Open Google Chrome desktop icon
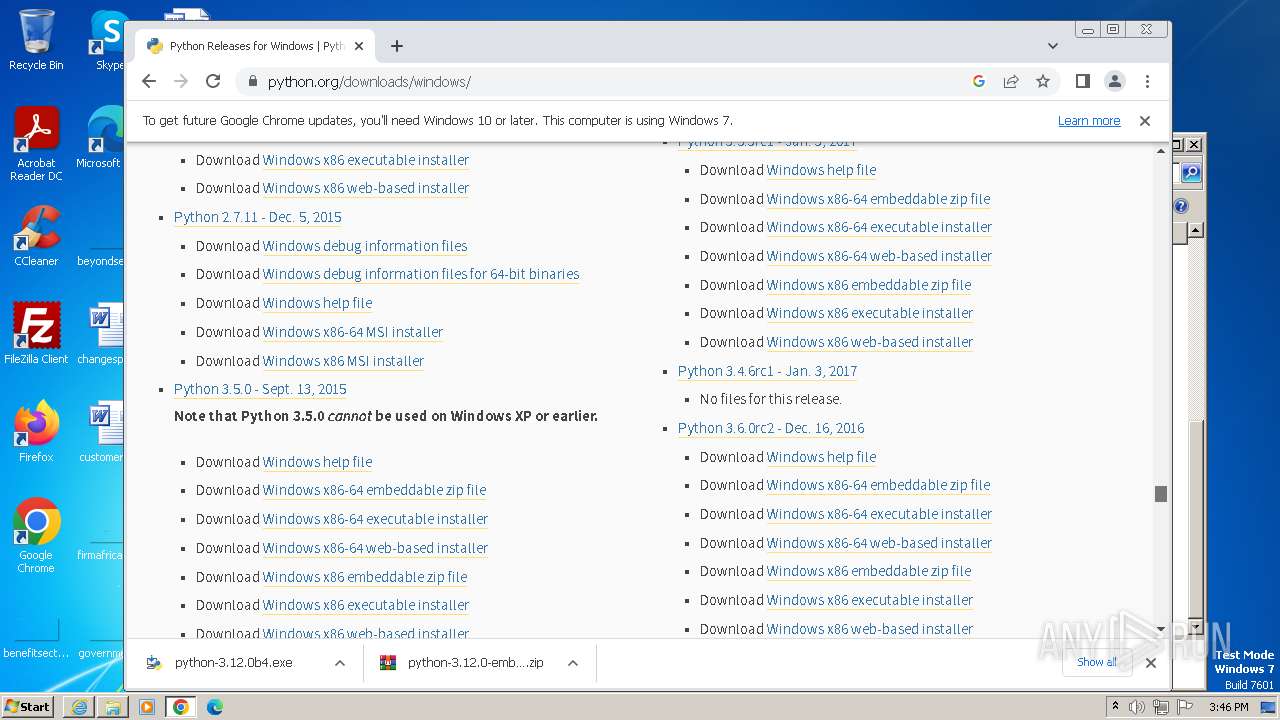1280x720 pixels. 36,535
